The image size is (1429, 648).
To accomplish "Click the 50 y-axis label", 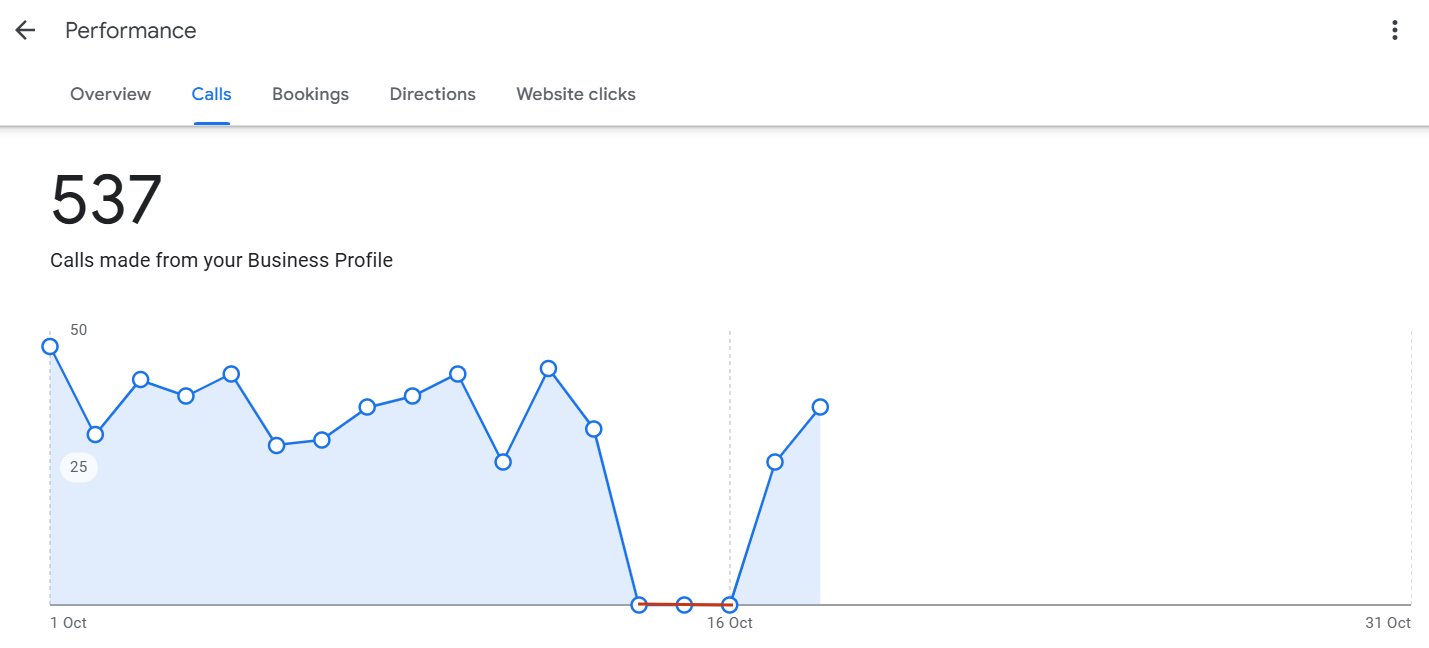I will coord(79,330).
